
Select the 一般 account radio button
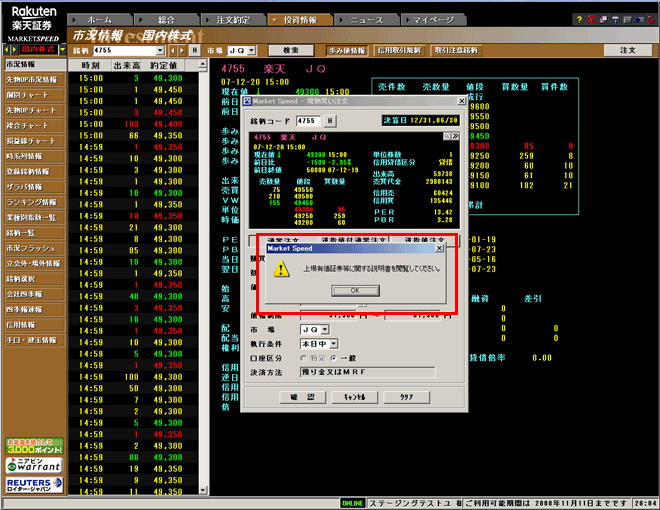335,357
